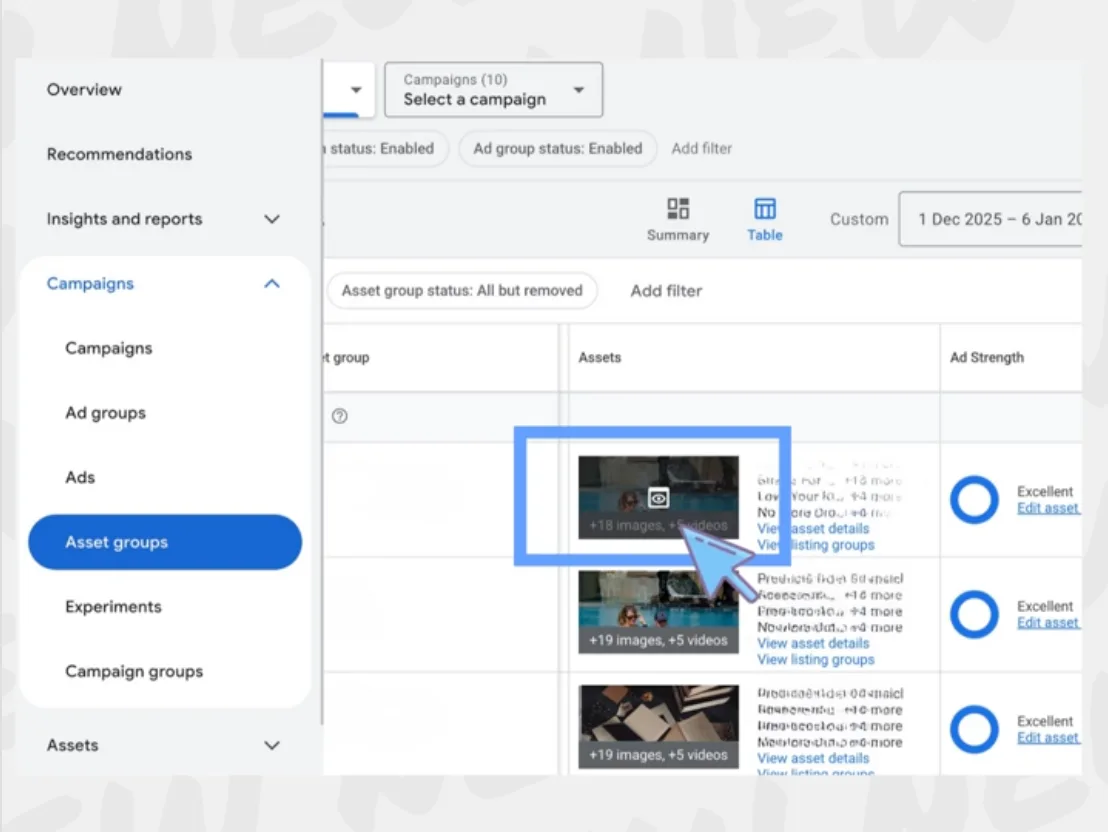Click Add filter beside Ad group status chip
1108x832 pixels.
[702, 148]
